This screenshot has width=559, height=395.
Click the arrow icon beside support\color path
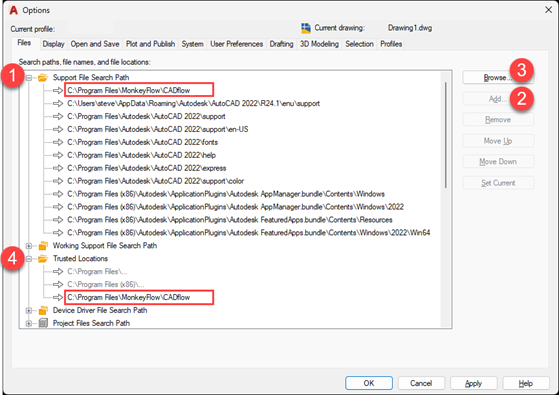pos(58,181)
